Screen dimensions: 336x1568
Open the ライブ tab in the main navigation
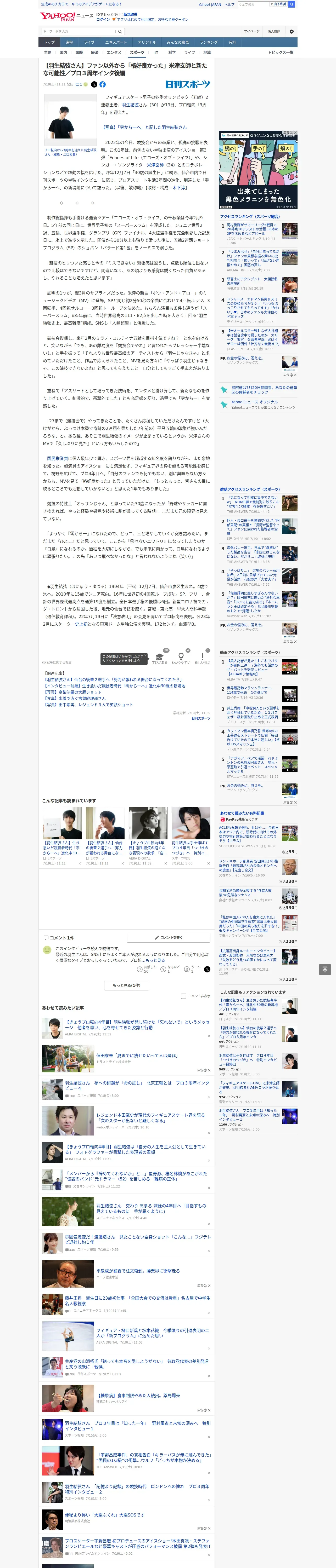(x=89, y=43)
